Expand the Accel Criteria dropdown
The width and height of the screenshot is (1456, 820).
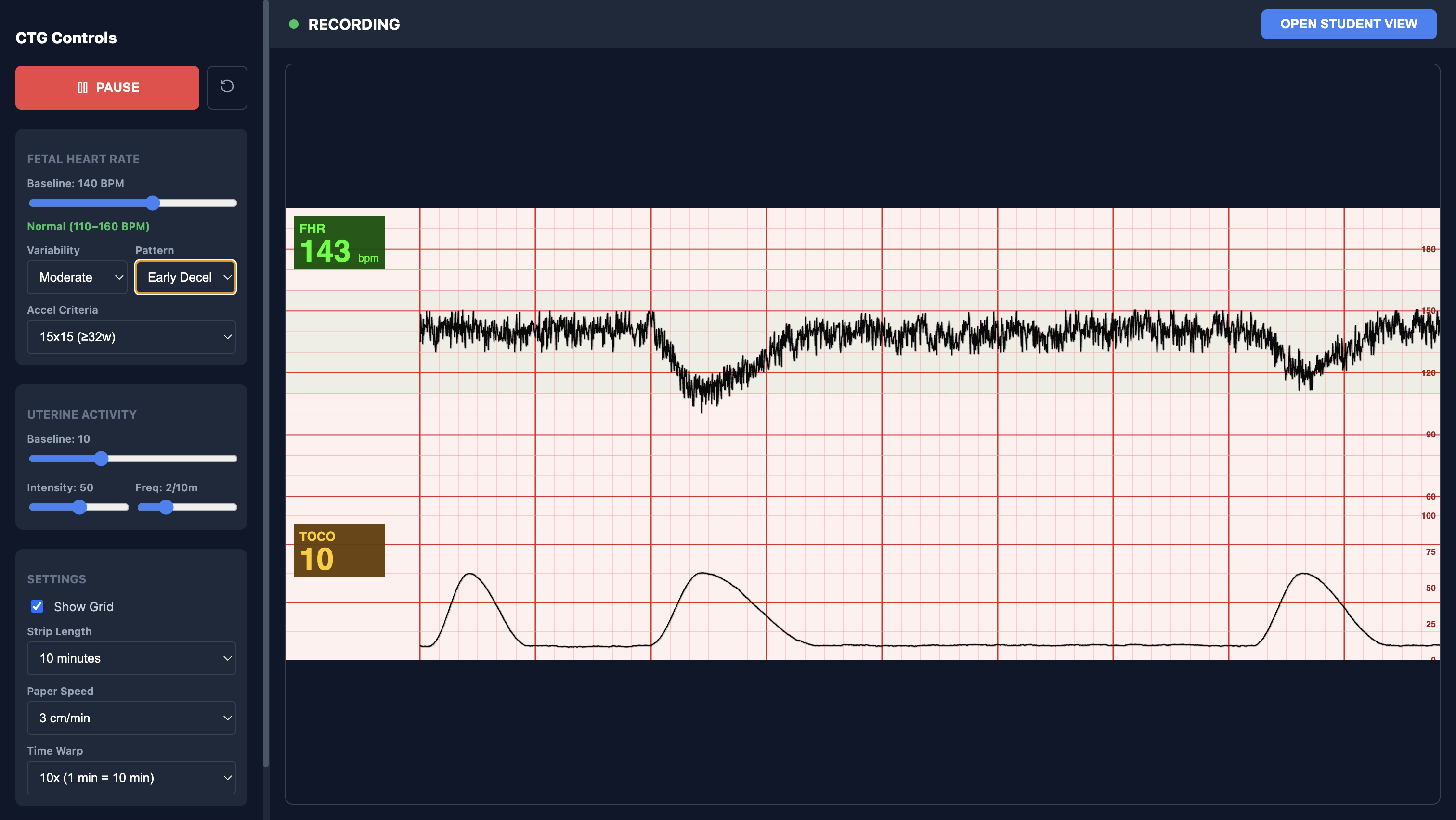(131, 337)
